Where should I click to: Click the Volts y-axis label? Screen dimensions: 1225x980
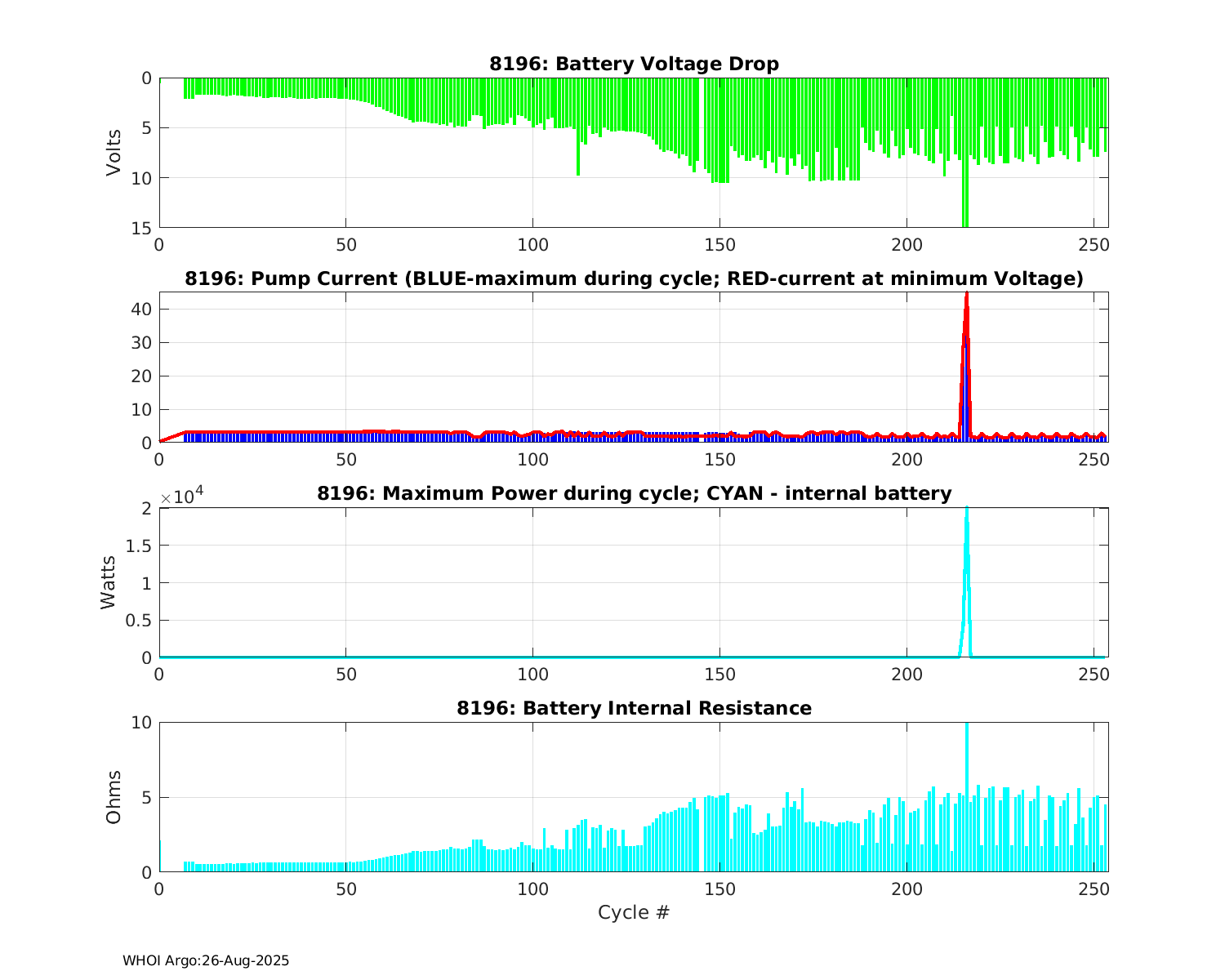click(114, 153)
